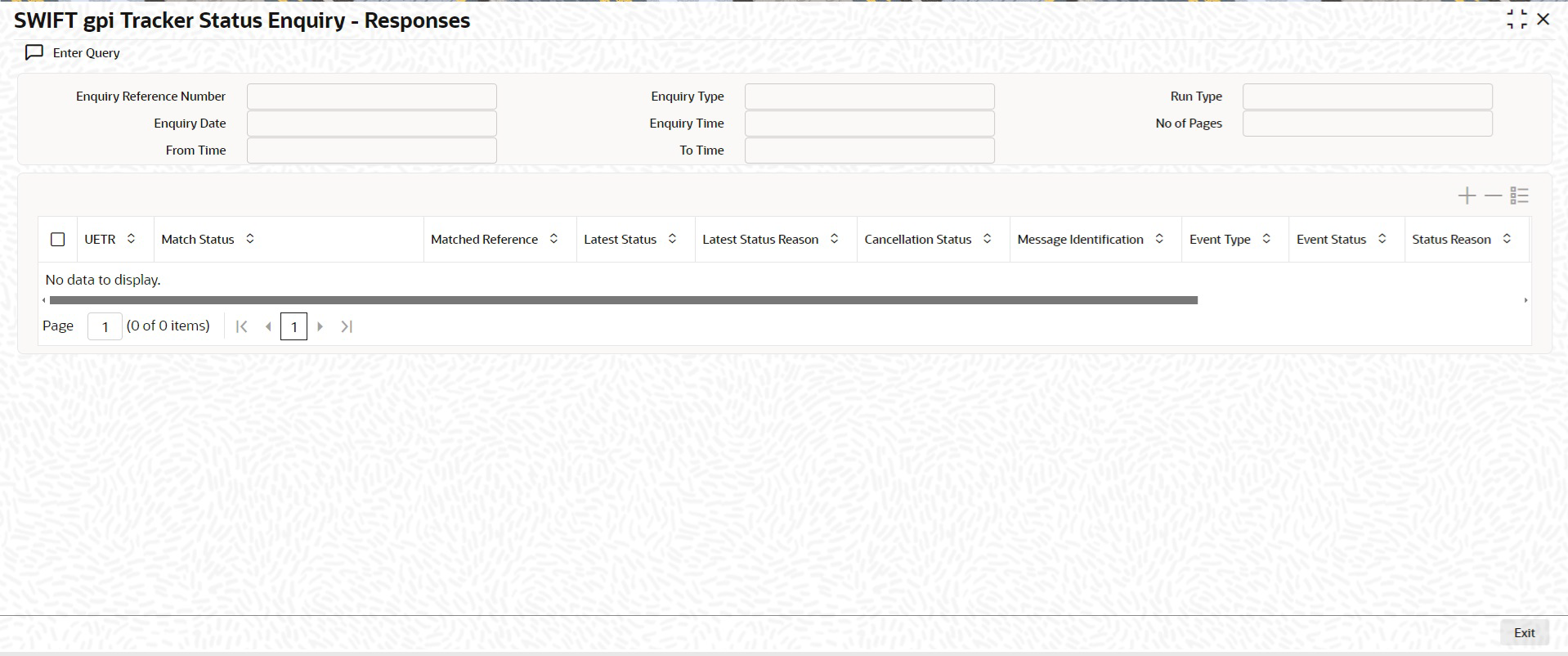Click the Latest Status Reason header text
Image resolution: width=1568 pixels, height=656 pixels.
coord(760,240)
